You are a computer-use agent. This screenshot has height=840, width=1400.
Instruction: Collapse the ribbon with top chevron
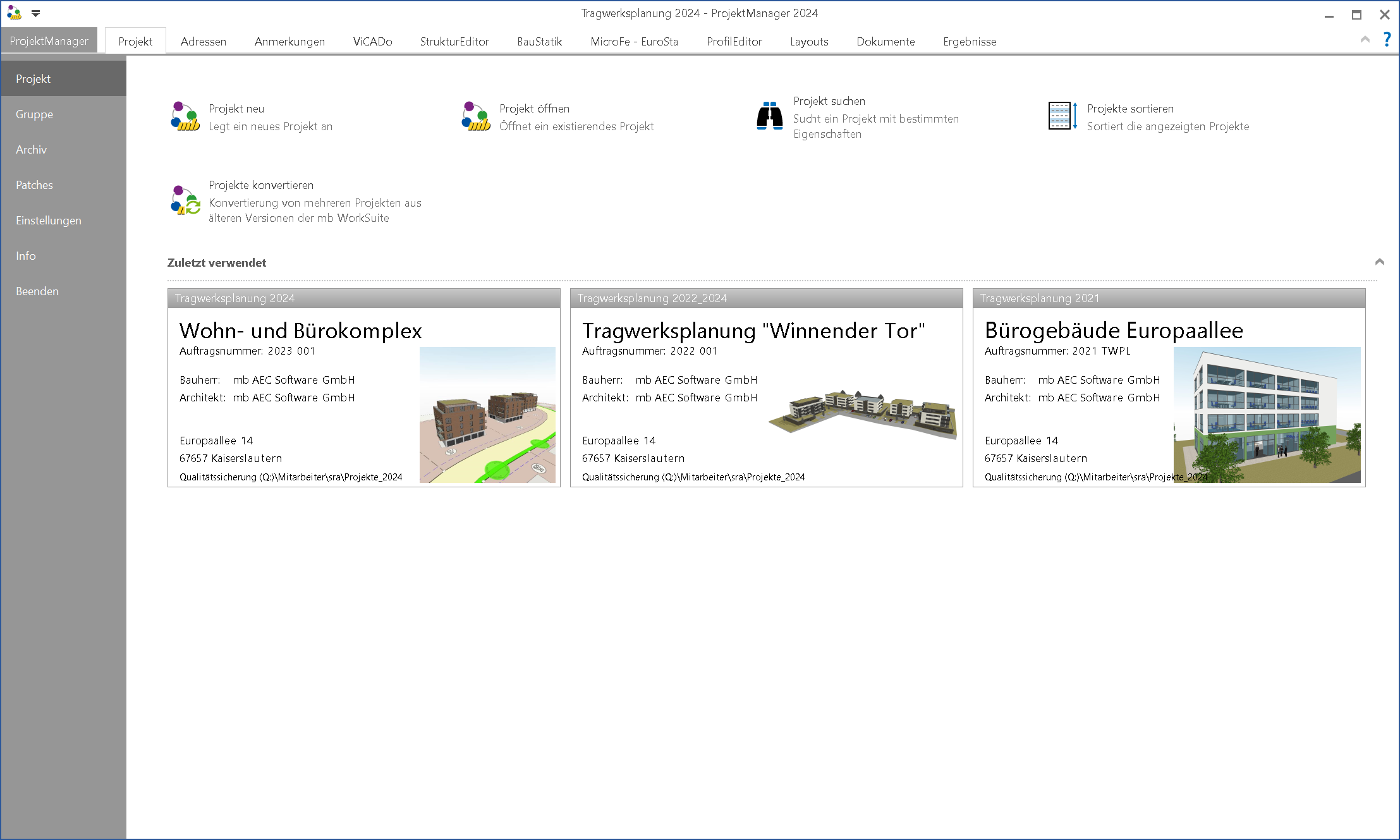1365,40
